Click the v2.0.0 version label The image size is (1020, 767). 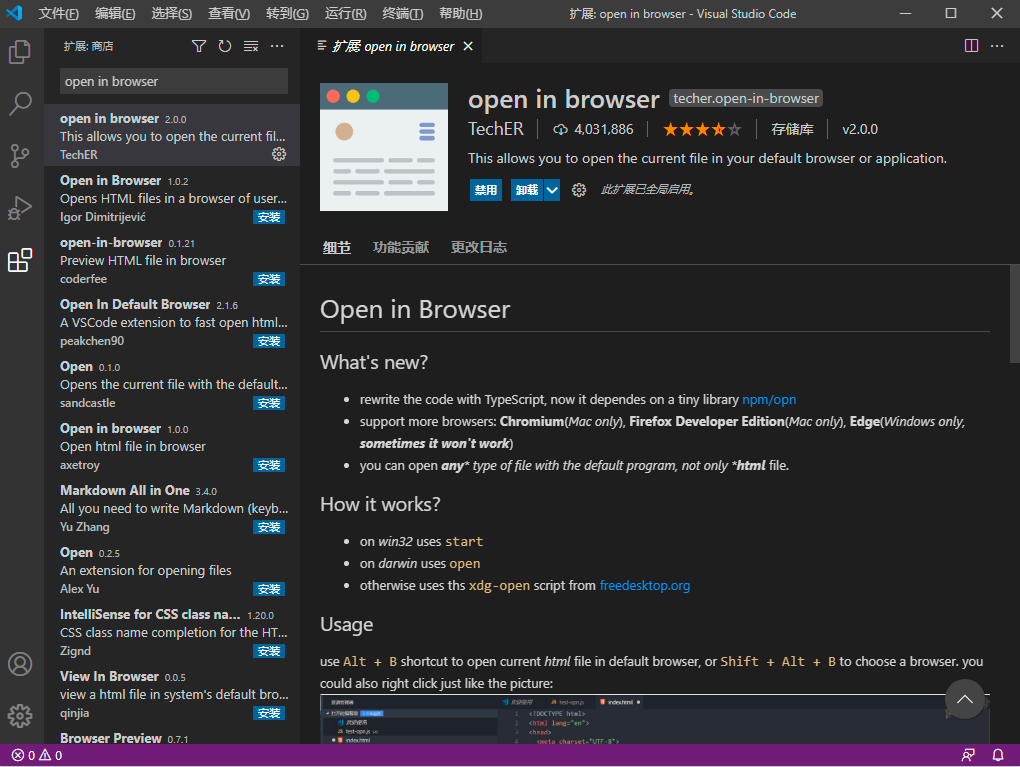click(x=860, y=129)
